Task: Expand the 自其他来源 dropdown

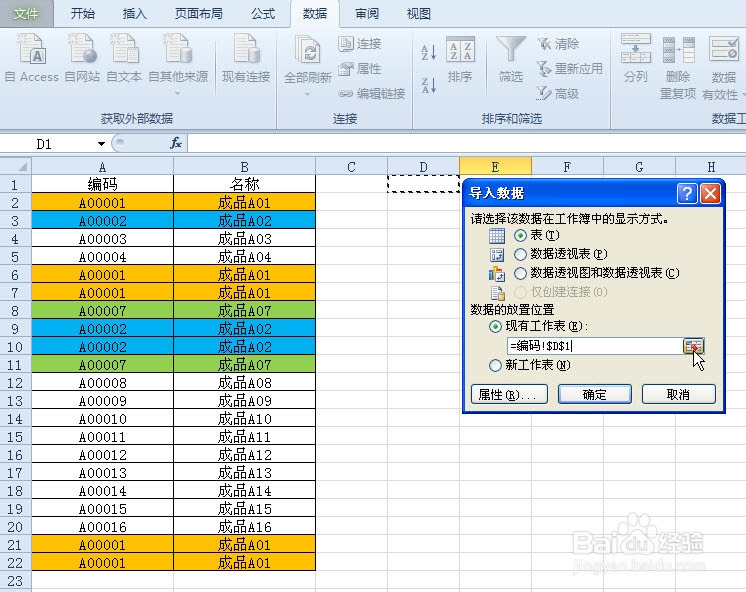Action: click(177, 93)
